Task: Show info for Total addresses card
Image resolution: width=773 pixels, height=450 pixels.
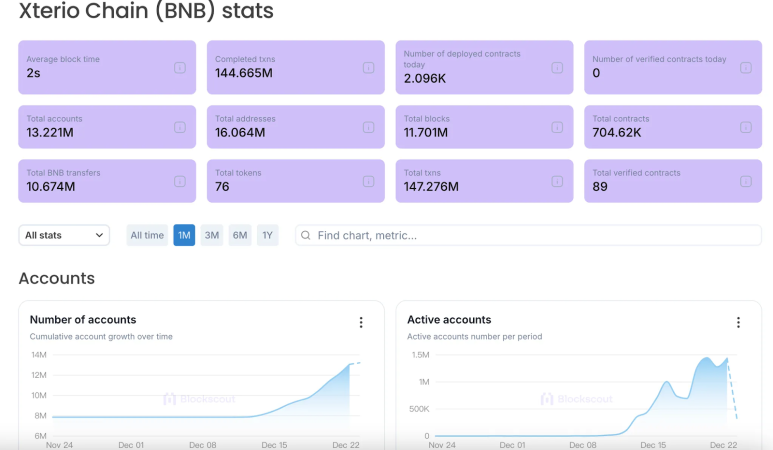Action: (x=368, y=127)
